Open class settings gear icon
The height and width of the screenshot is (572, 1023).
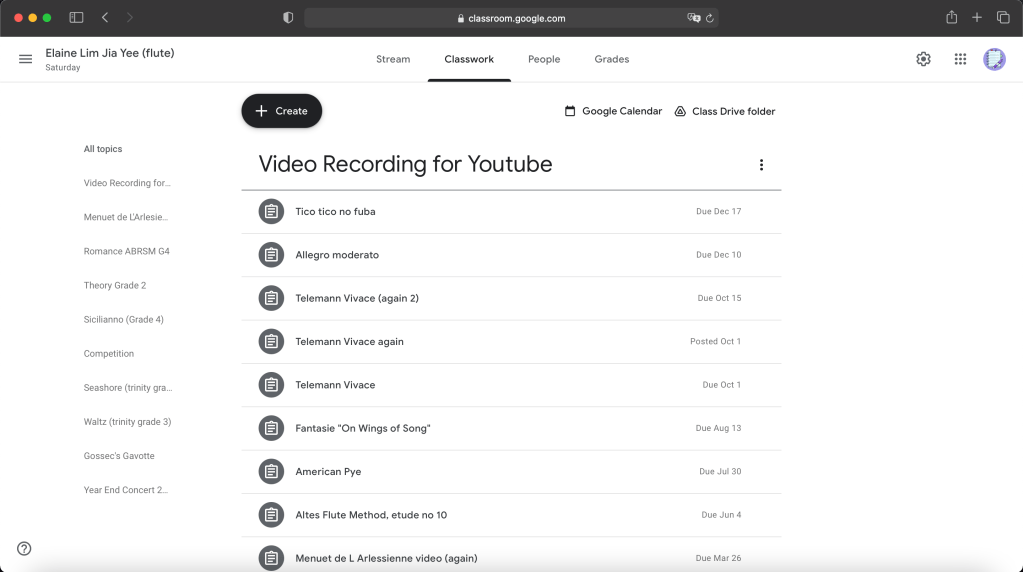(923, 60)
